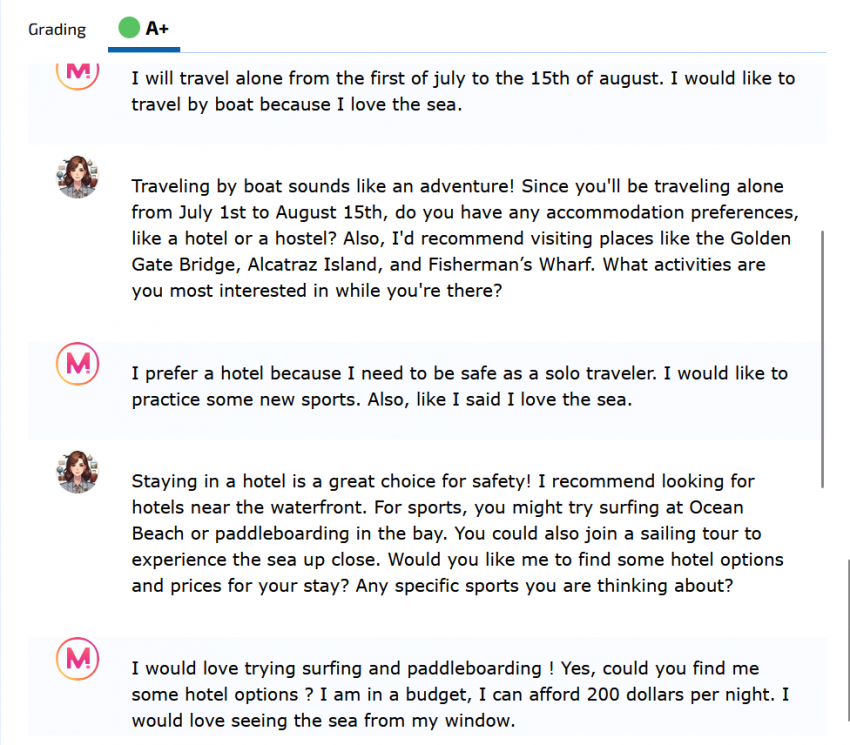Click the partially hidden user avatar at top
850x745 pixels.
[78, 75]
